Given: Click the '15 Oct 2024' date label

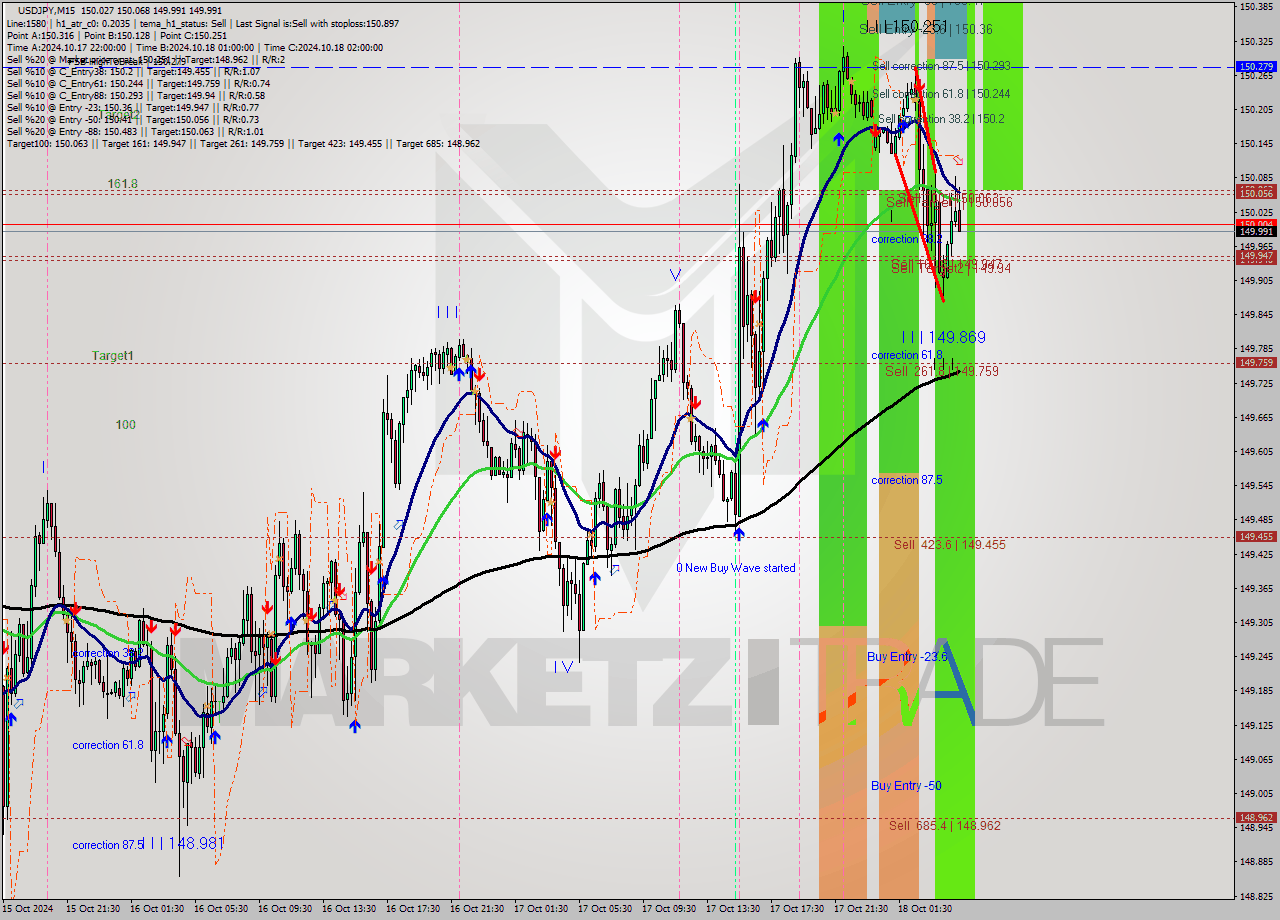Looking at the screenshot, I should [29, 909].
